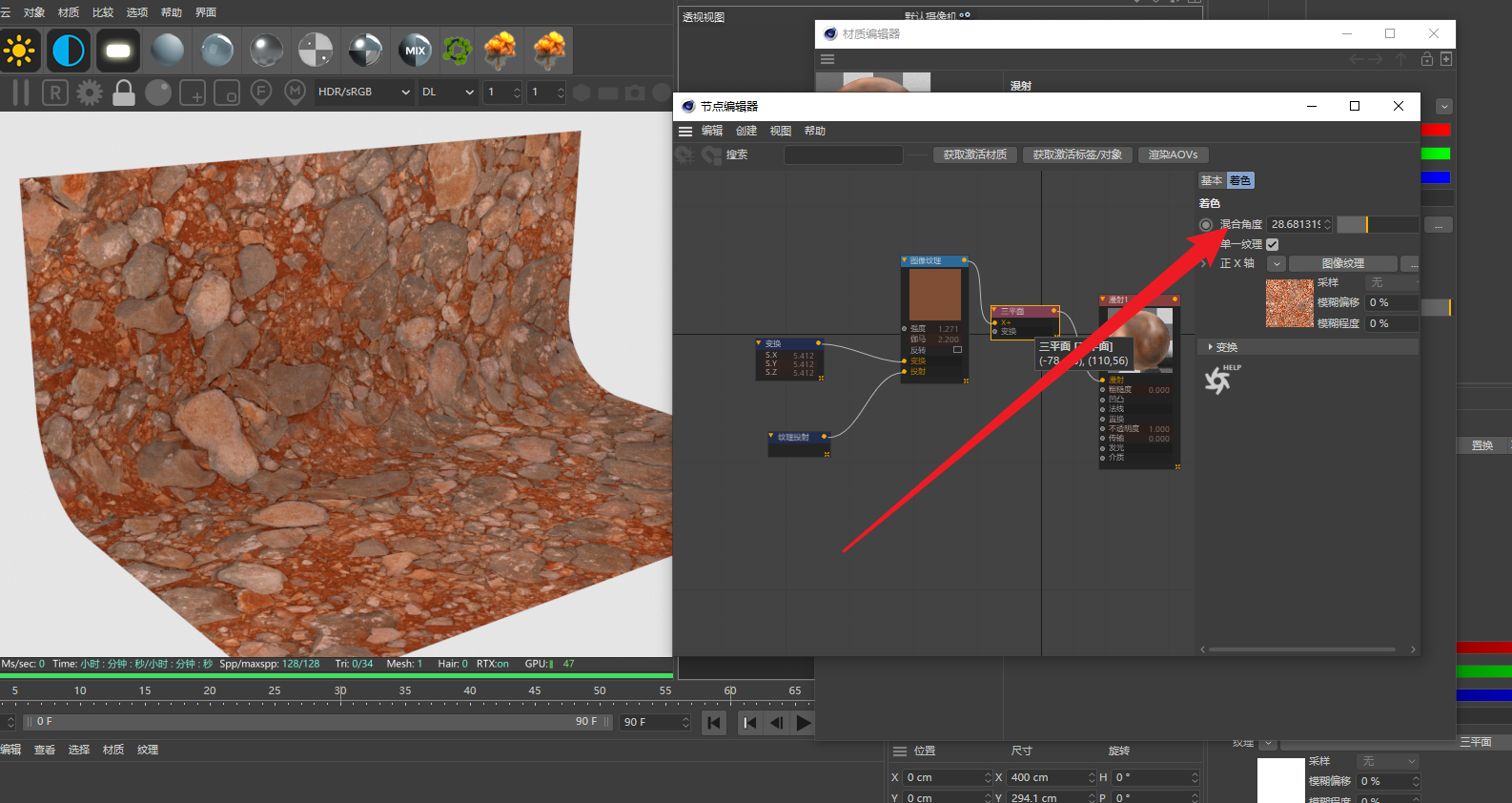Click the glowing area light icon
Viewport: 1512px width, 803px height.
pos(118,51)
